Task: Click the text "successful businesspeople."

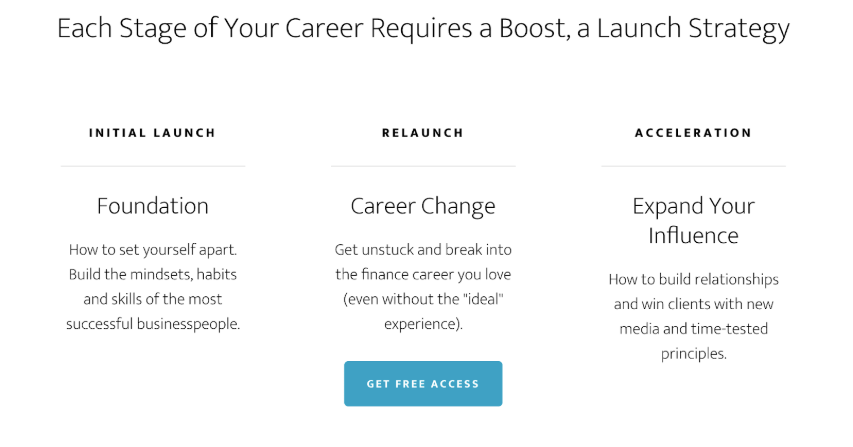Action: click(x=153, y=324)
